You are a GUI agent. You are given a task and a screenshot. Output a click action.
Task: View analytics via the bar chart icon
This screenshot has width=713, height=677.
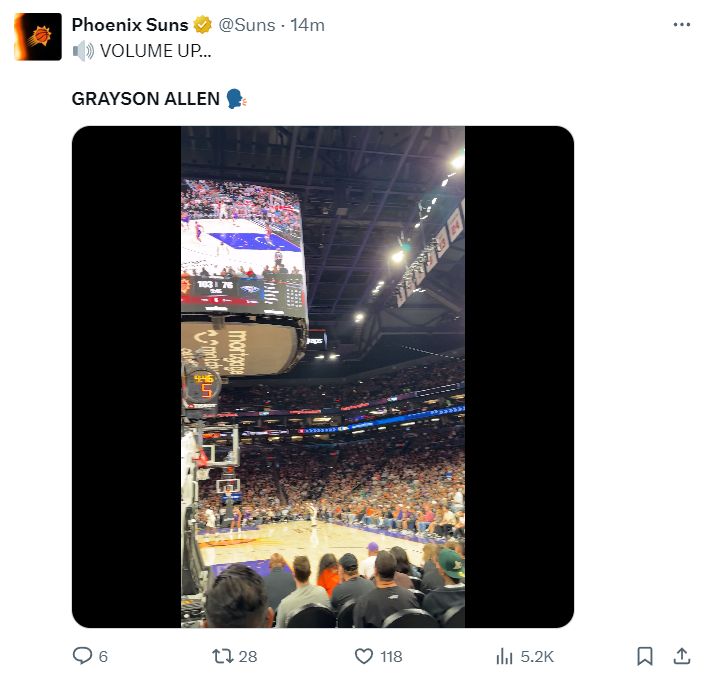click(505, 656)
